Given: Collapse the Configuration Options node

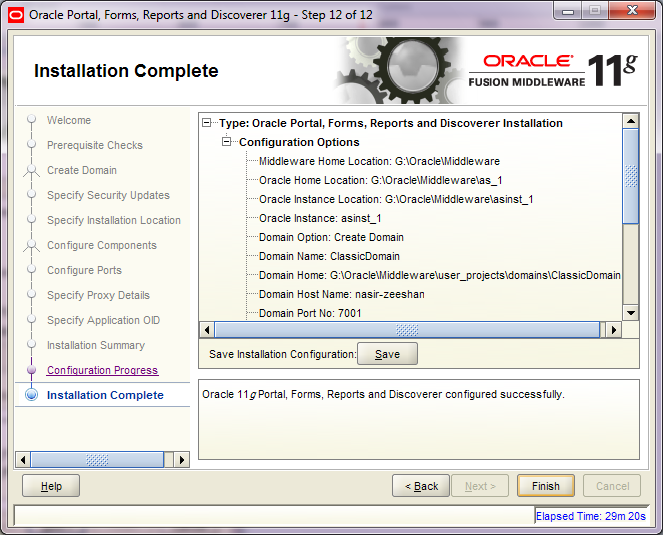Looking at the screenshot, I should [227, 142].
